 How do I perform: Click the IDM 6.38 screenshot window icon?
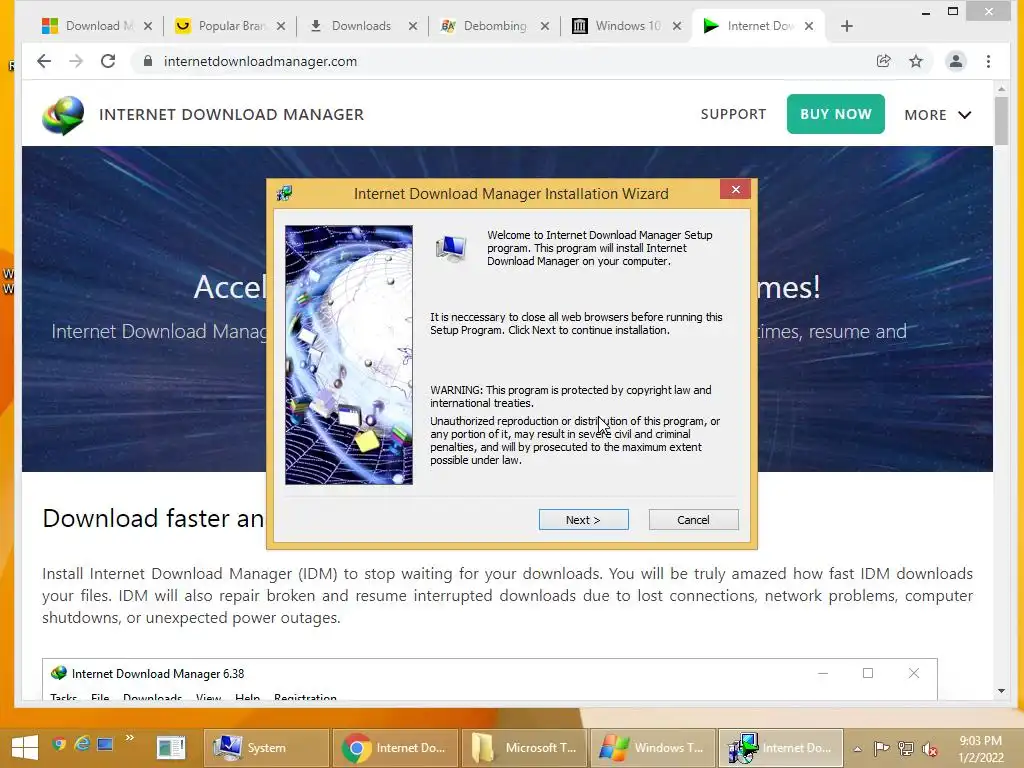[x=59, y=673]
